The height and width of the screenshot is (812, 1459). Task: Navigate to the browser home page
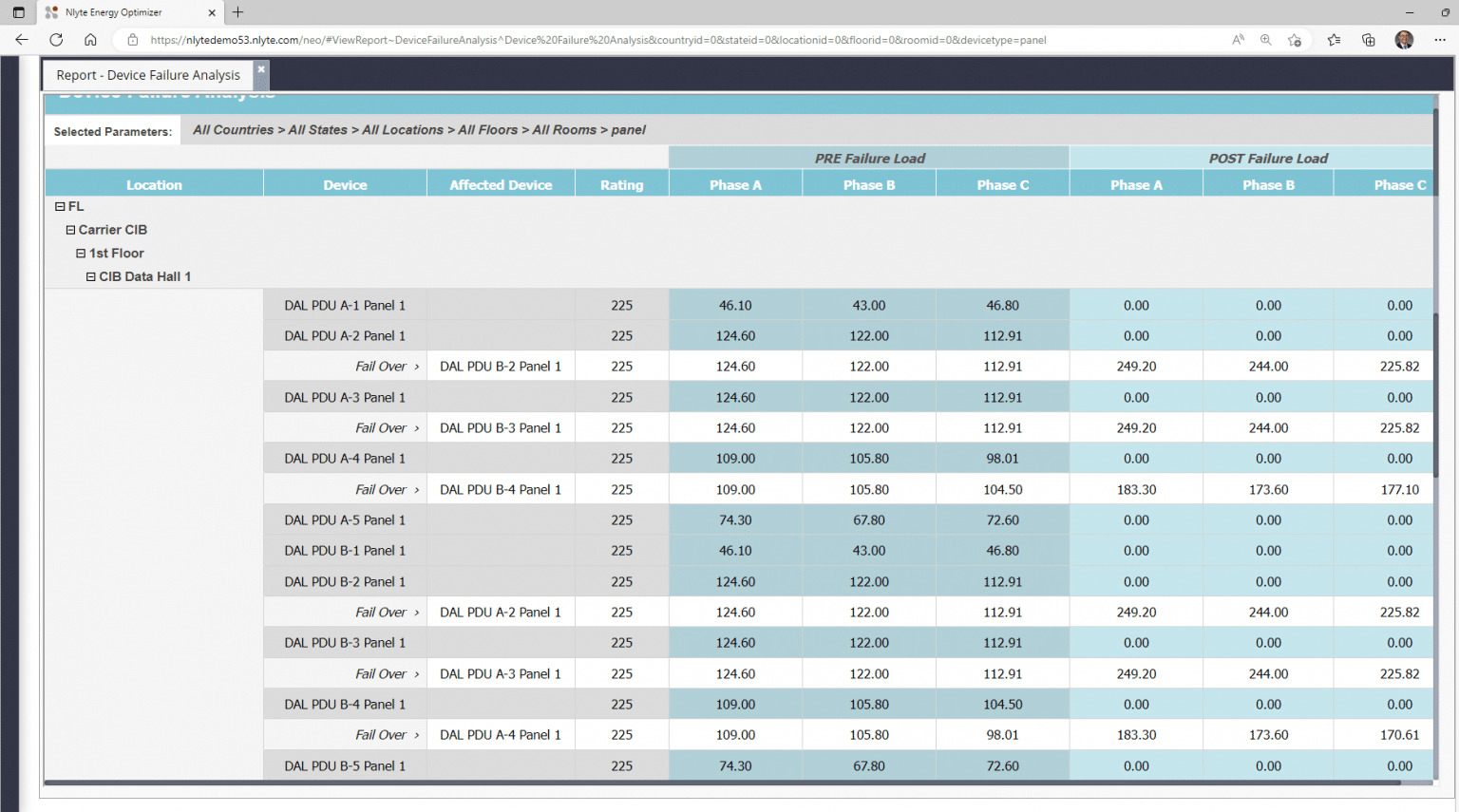click(90, 40)
